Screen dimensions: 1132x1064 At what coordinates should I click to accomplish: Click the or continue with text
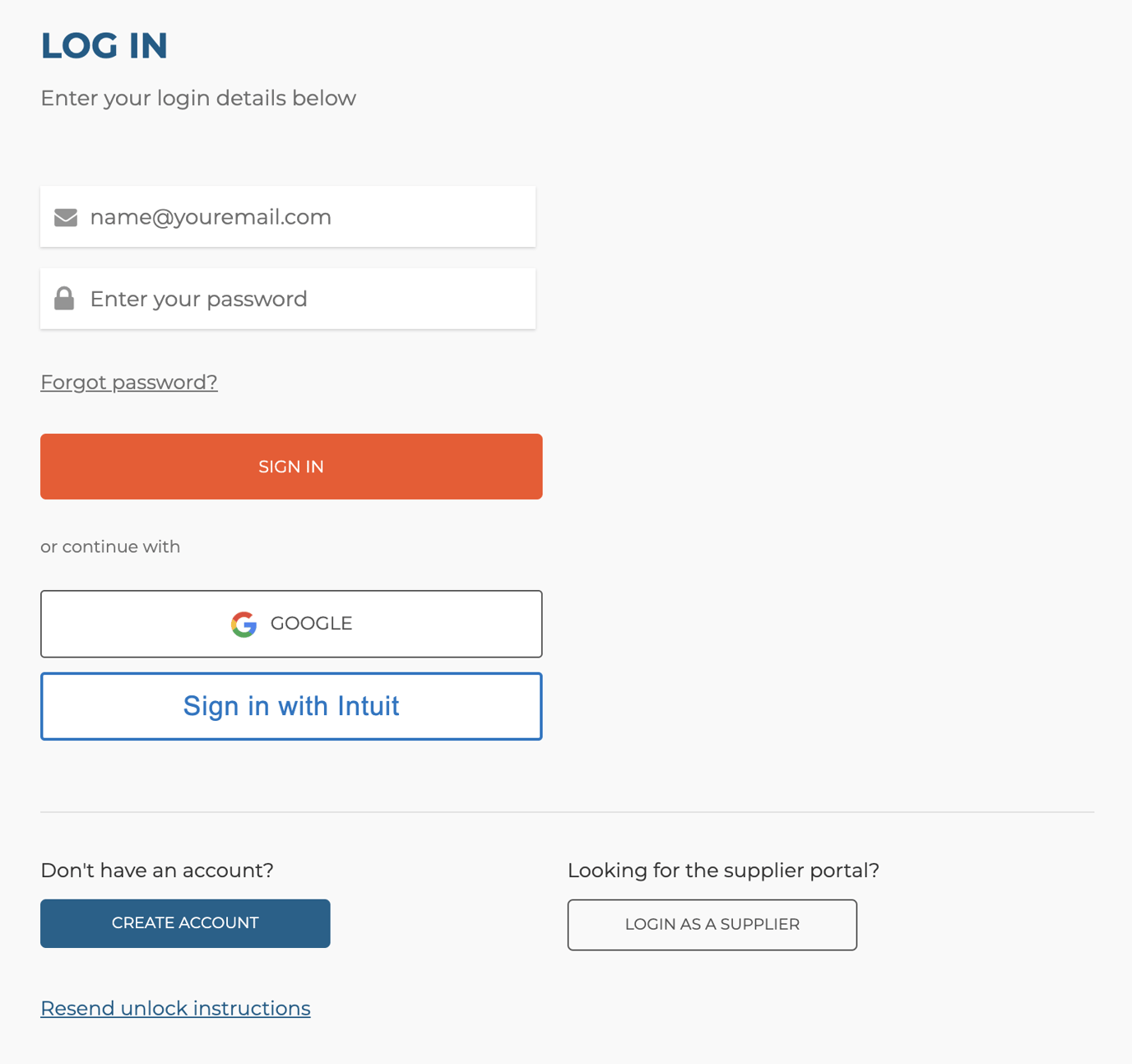click(x=109, y=546)
